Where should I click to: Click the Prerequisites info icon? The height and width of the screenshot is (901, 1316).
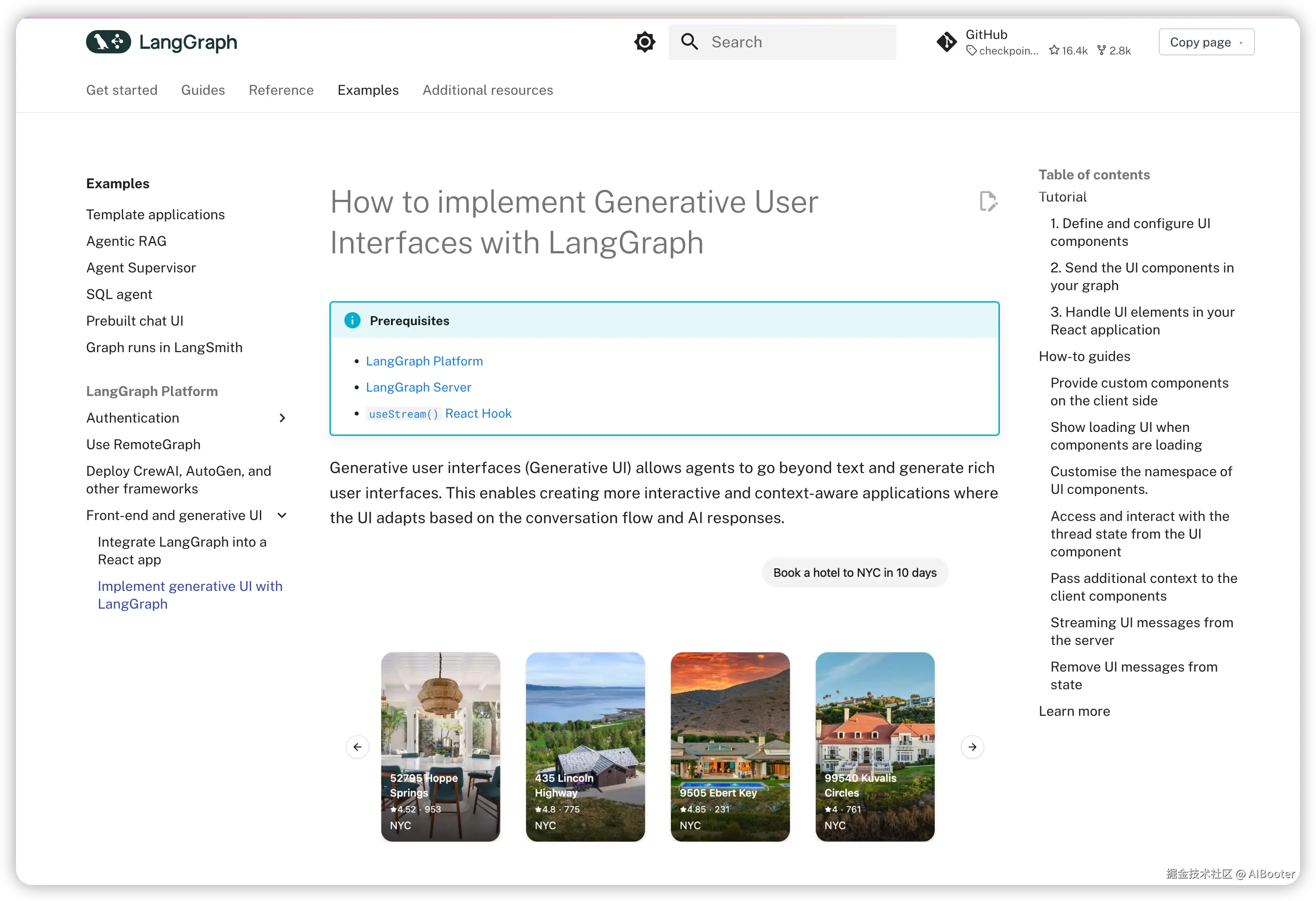pos(352,321)
